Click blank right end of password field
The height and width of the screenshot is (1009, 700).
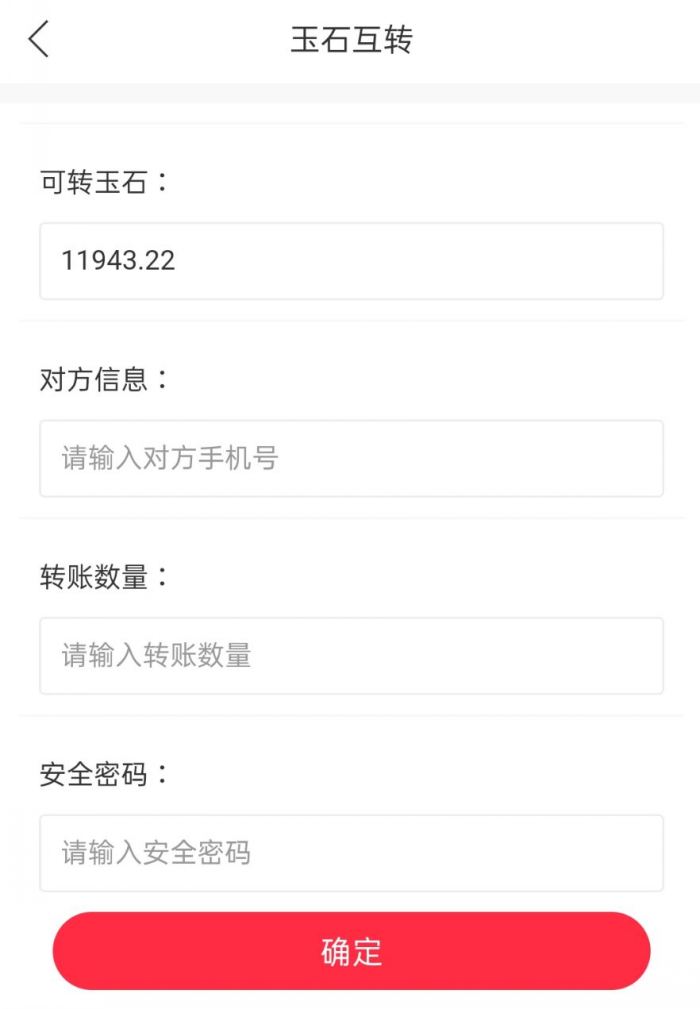(x=600, y=853)
